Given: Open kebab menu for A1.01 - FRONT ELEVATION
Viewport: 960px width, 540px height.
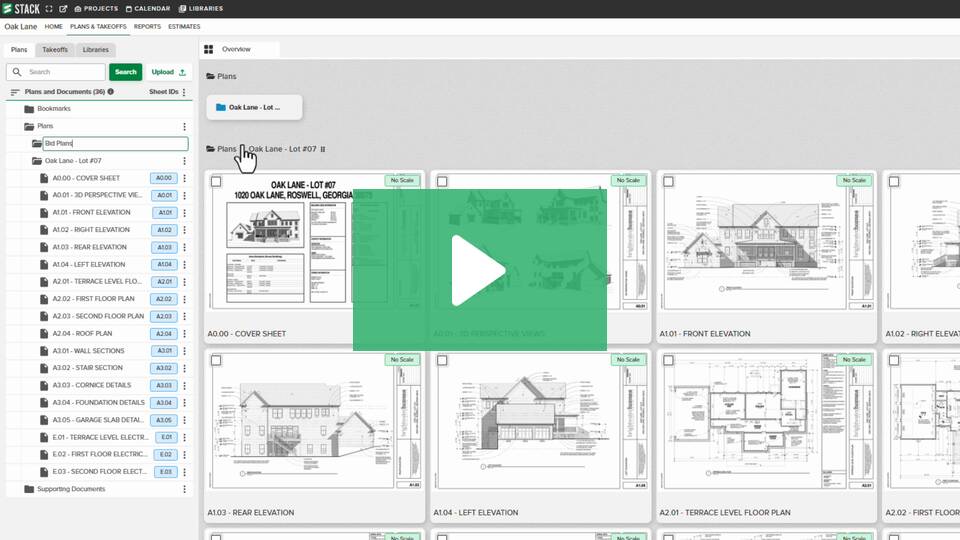Looking at the screenshot, I should [x=184, y=213].
